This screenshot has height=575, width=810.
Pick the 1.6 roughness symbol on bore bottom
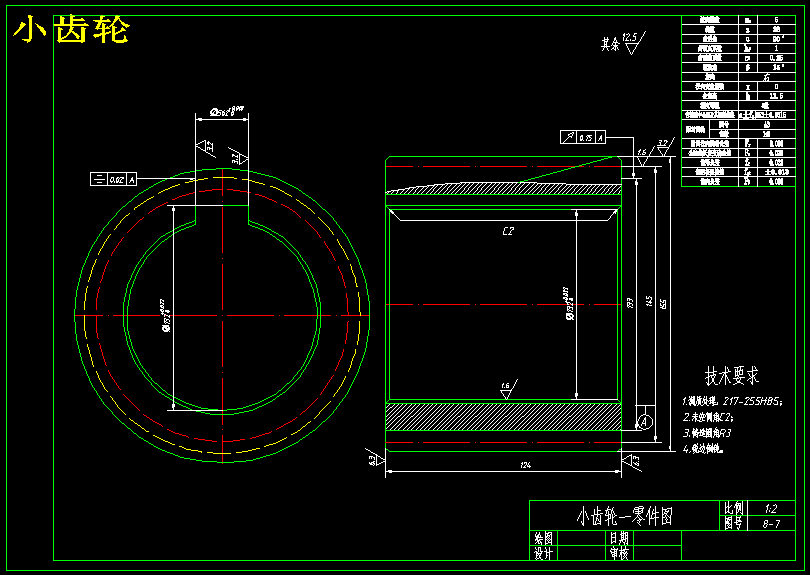click(508, 390)
